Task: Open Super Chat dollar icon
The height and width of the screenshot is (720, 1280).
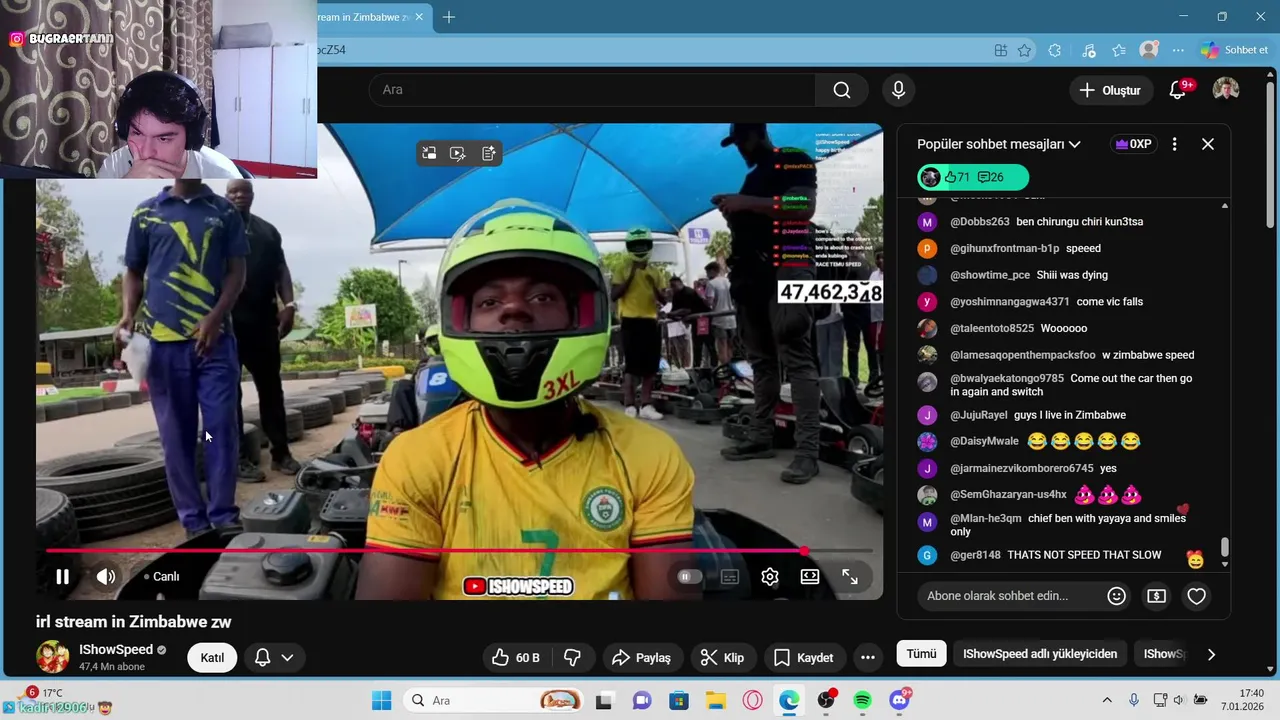Action: point(1157,596)
